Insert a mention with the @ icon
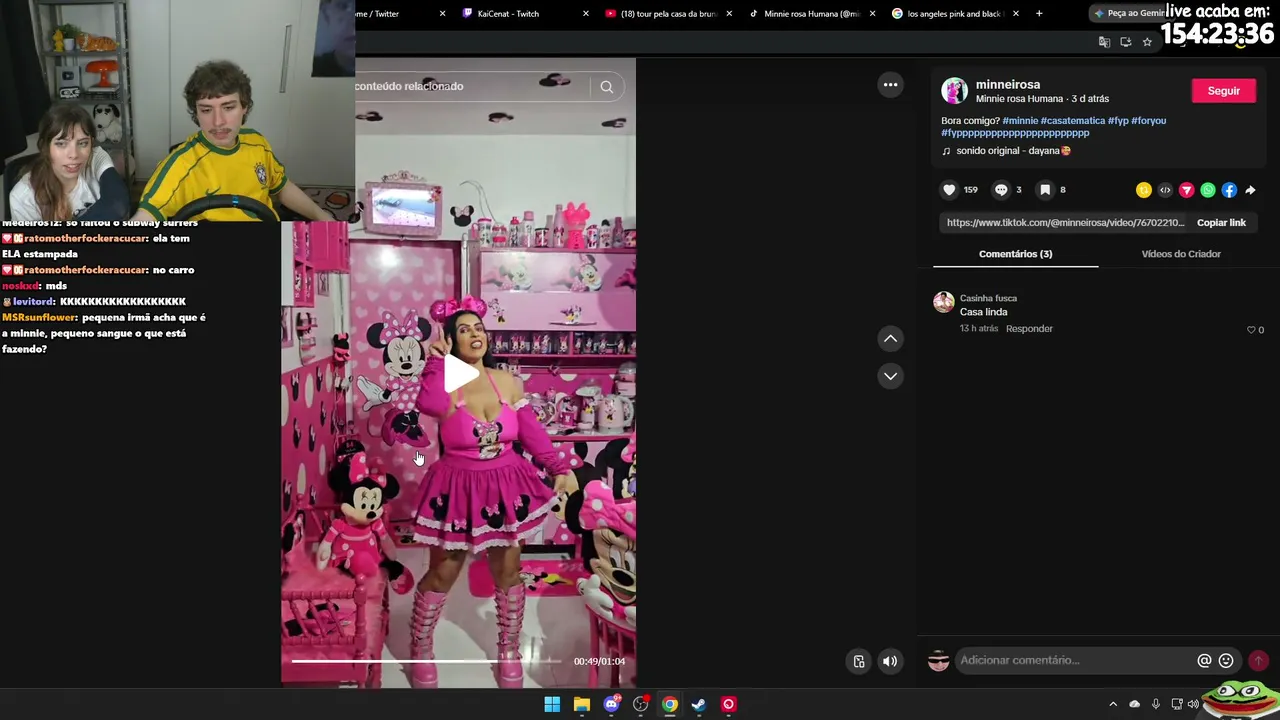The height and width of the screenshot is (720, 1280). coord(1204,661)
